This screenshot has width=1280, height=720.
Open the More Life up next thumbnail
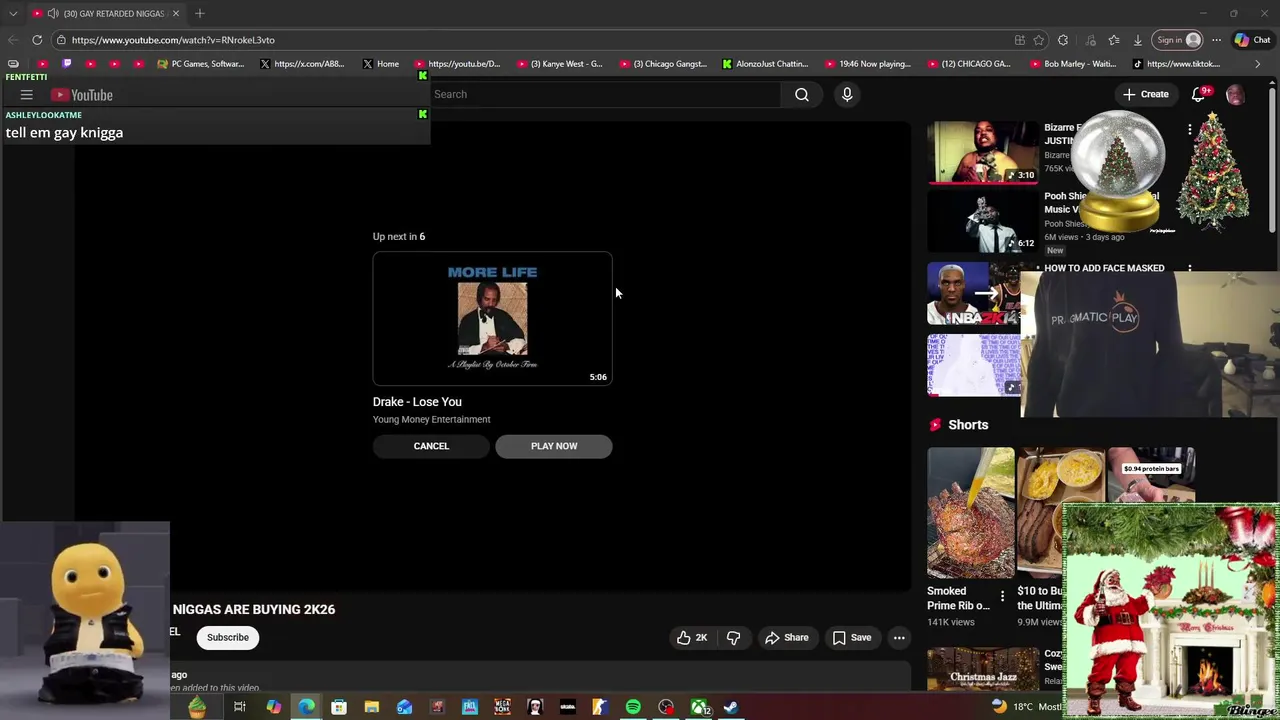(x=492, y=318)
